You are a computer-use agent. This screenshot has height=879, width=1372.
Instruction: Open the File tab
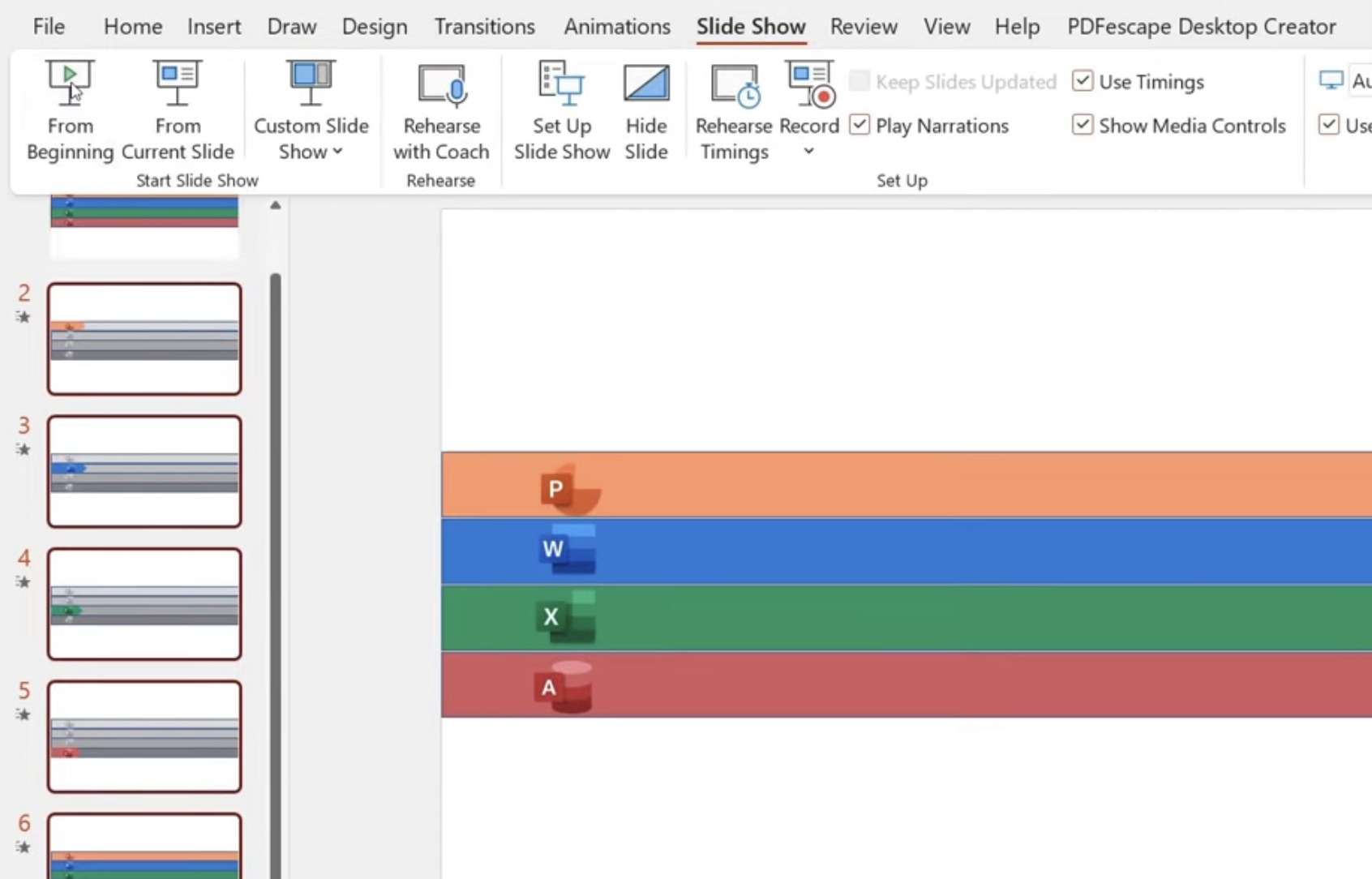coord(49,26)
